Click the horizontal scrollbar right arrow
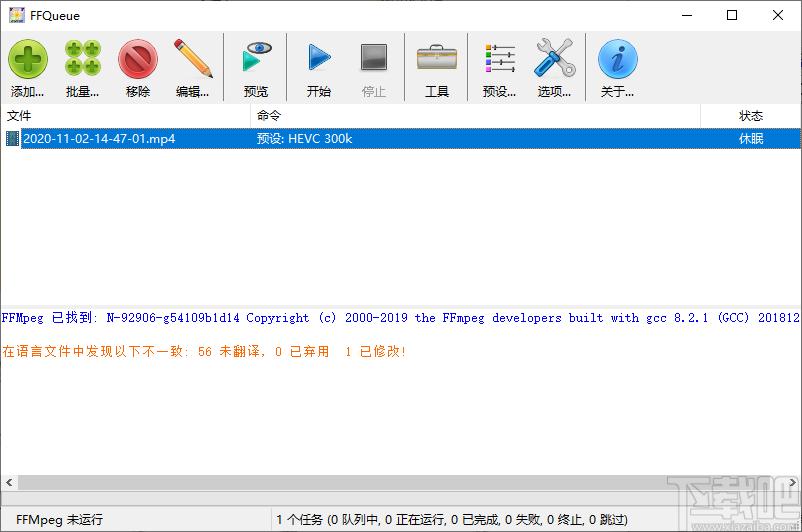 pos(792,482)
